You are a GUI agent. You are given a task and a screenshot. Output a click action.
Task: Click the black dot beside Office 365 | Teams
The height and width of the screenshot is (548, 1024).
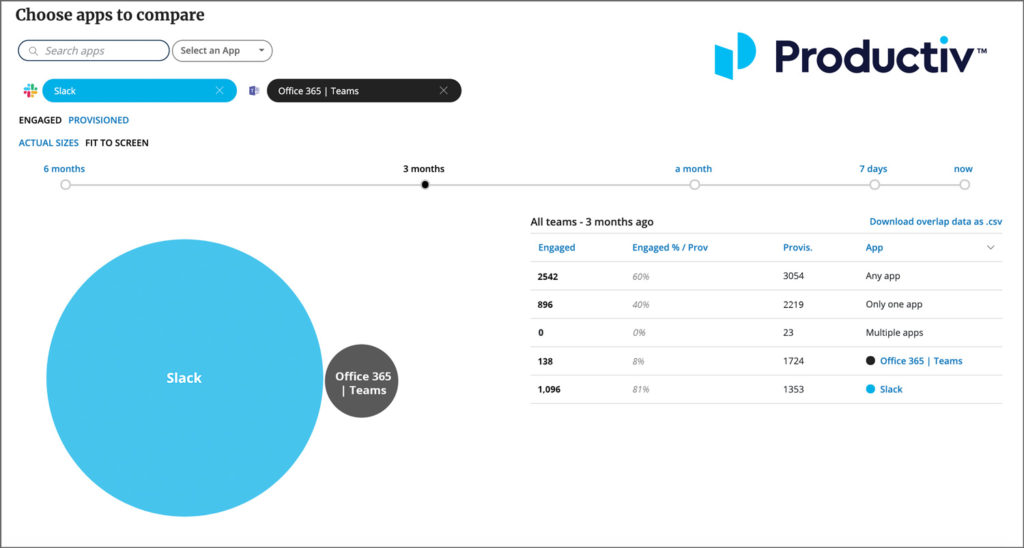pyautogui.click(x=870, y=361)
